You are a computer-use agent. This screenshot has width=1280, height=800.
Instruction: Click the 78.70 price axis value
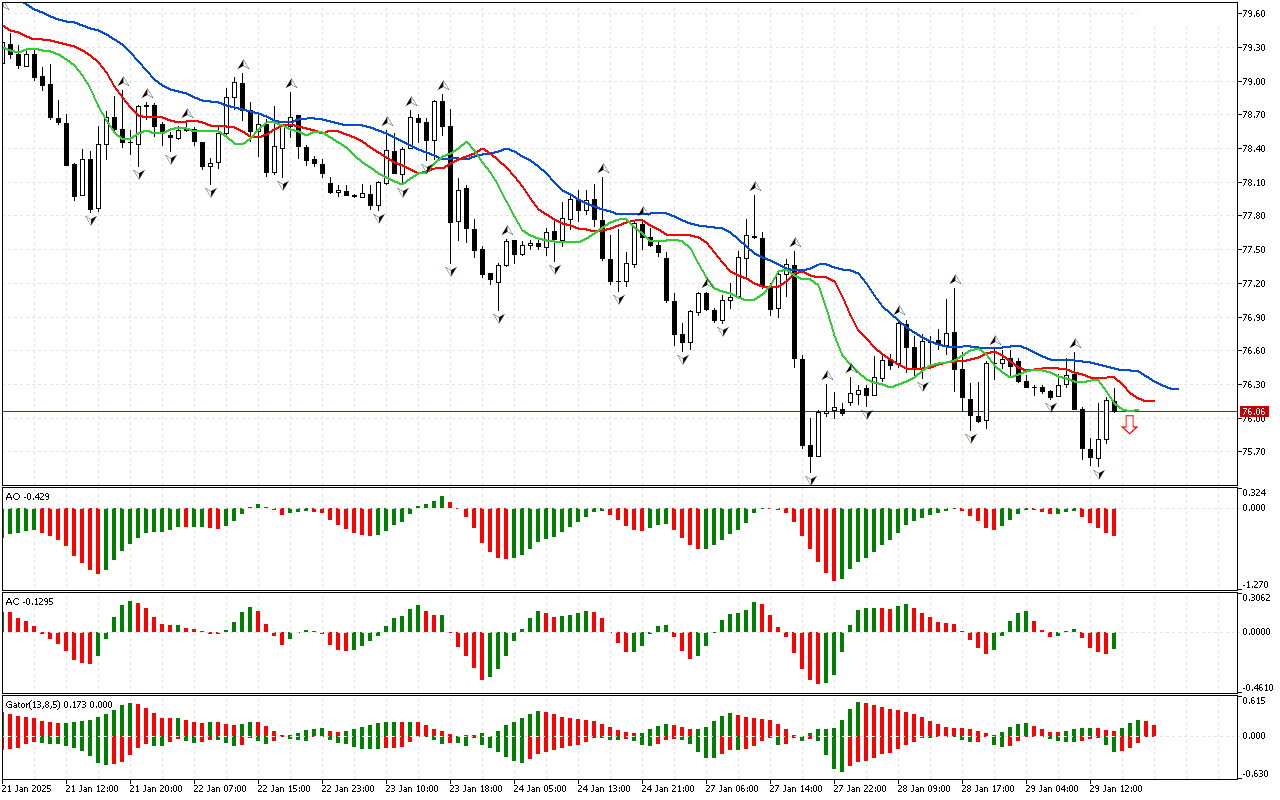tap(1254, 116)
